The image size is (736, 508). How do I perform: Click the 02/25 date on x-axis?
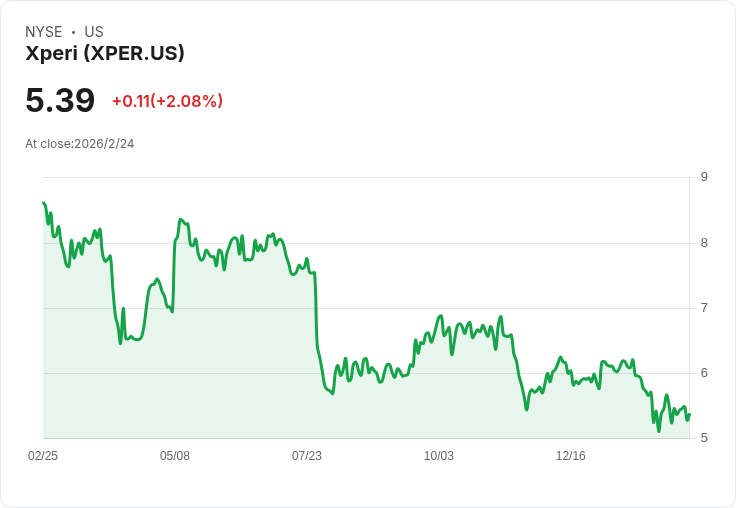(43, 456)
